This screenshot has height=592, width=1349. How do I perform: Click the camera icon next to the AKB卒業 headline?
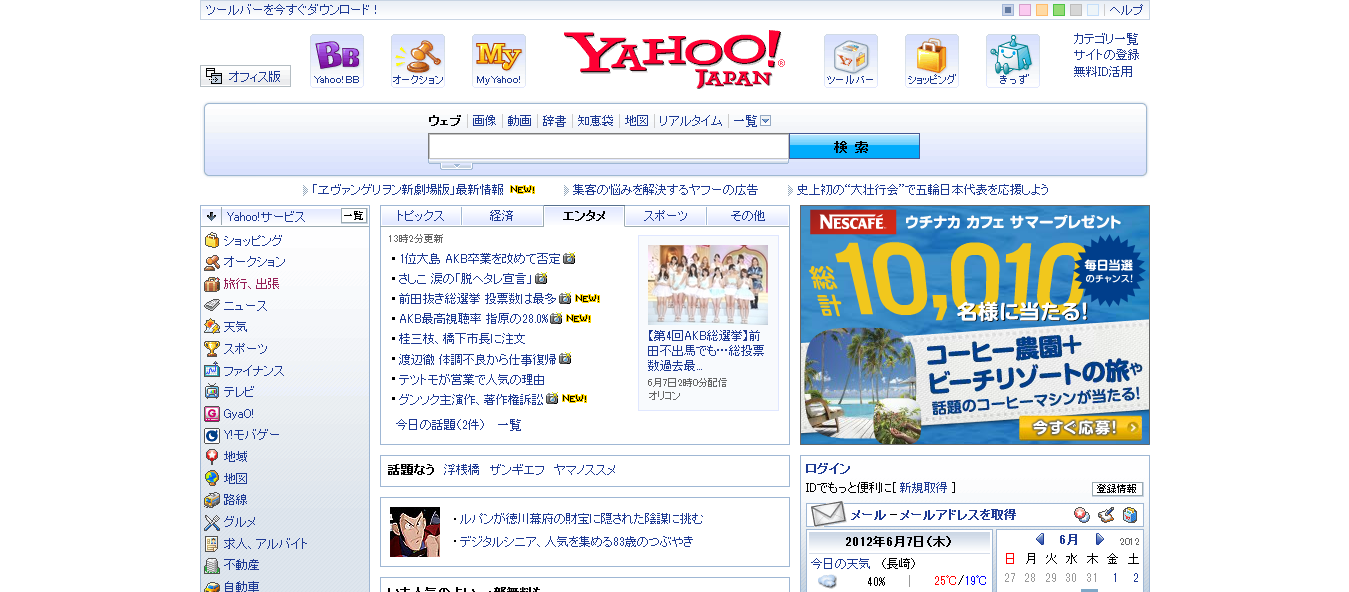click(569, 259)
